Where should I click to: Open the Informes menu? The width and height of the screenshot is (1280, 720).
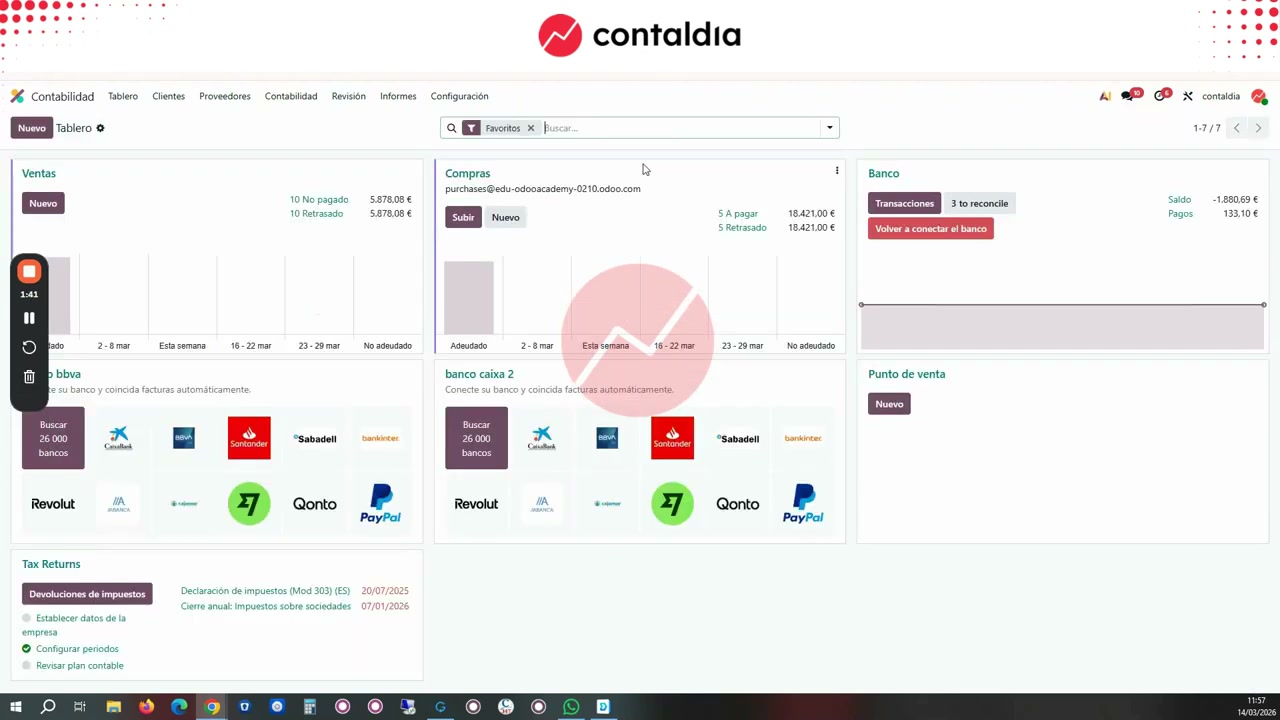tap(398, 96)
